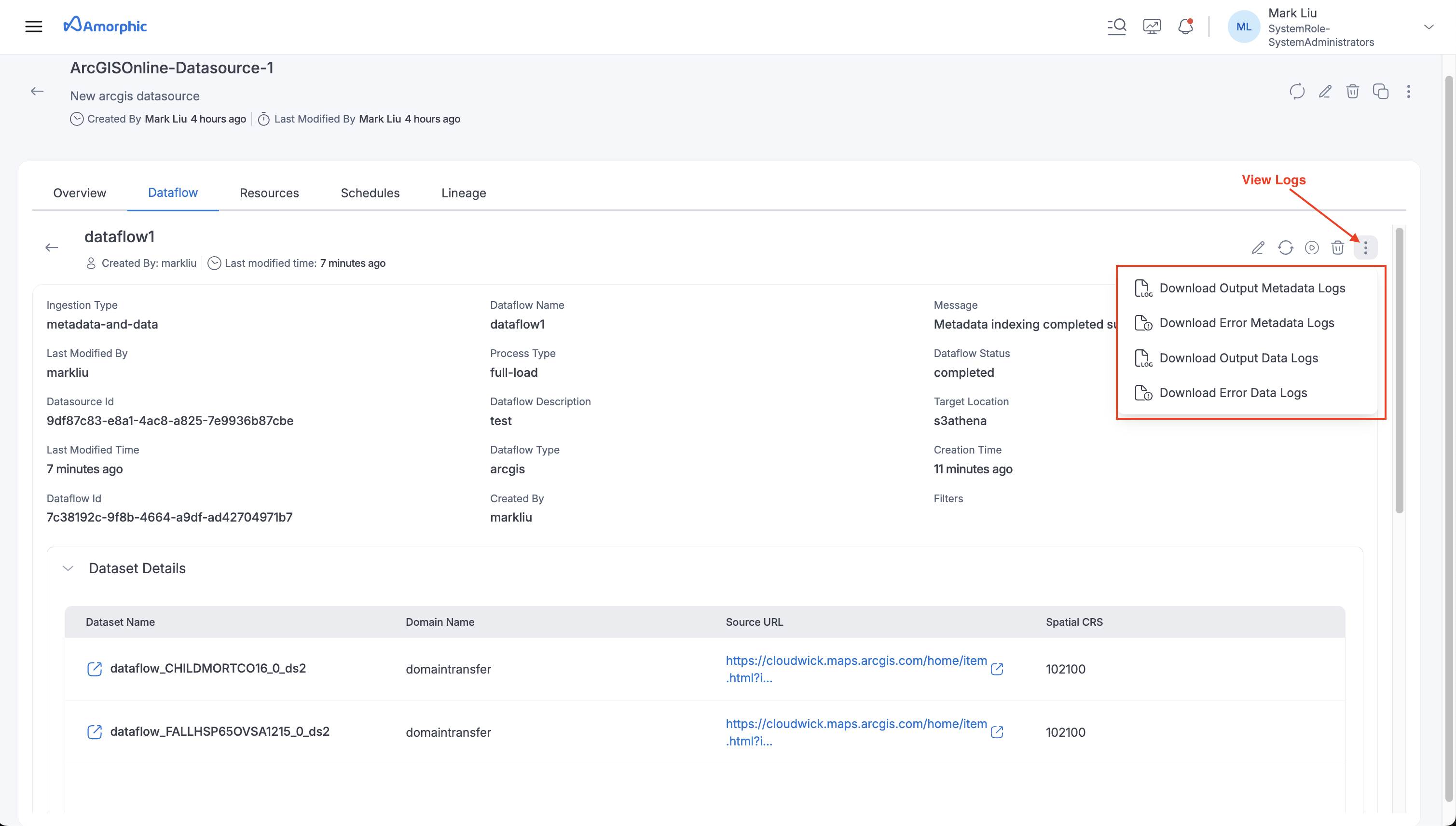Clone the datasource with the copy icon

1381,91
